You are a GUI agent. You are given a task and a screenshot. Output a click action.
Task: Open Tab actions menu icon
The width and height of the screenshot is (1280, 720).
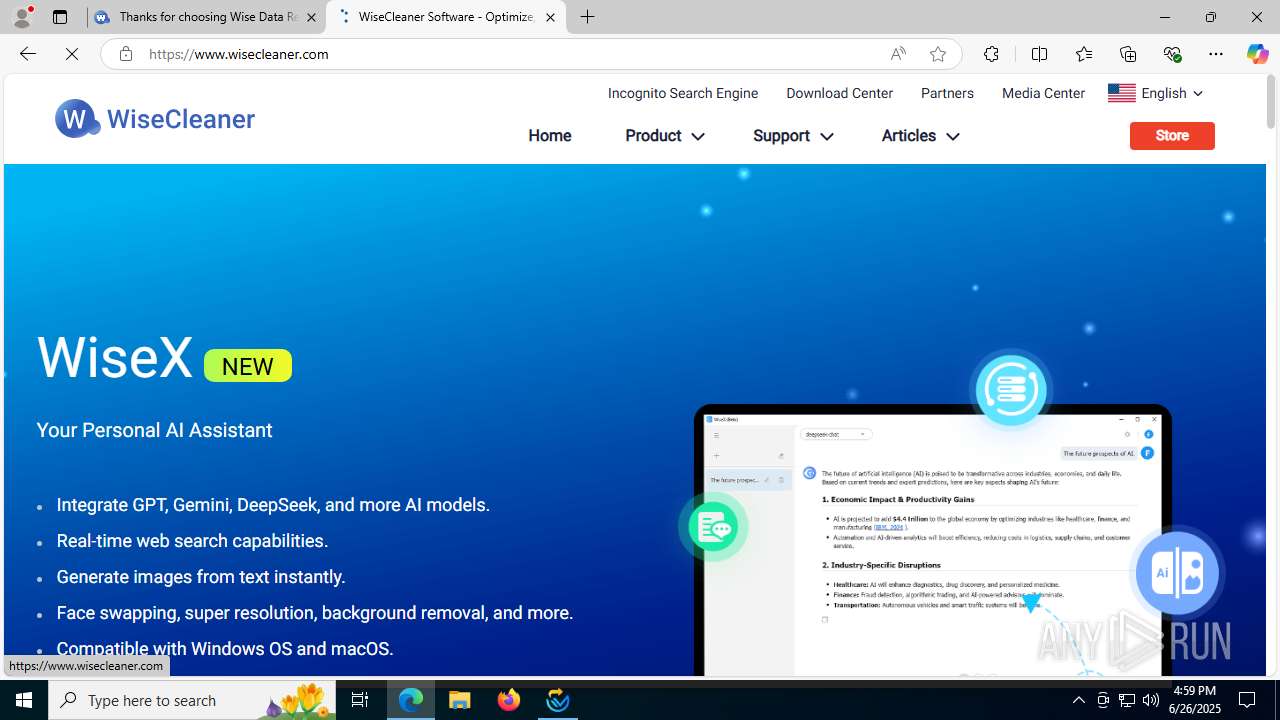pyautogui.click(x=60, y=17)
